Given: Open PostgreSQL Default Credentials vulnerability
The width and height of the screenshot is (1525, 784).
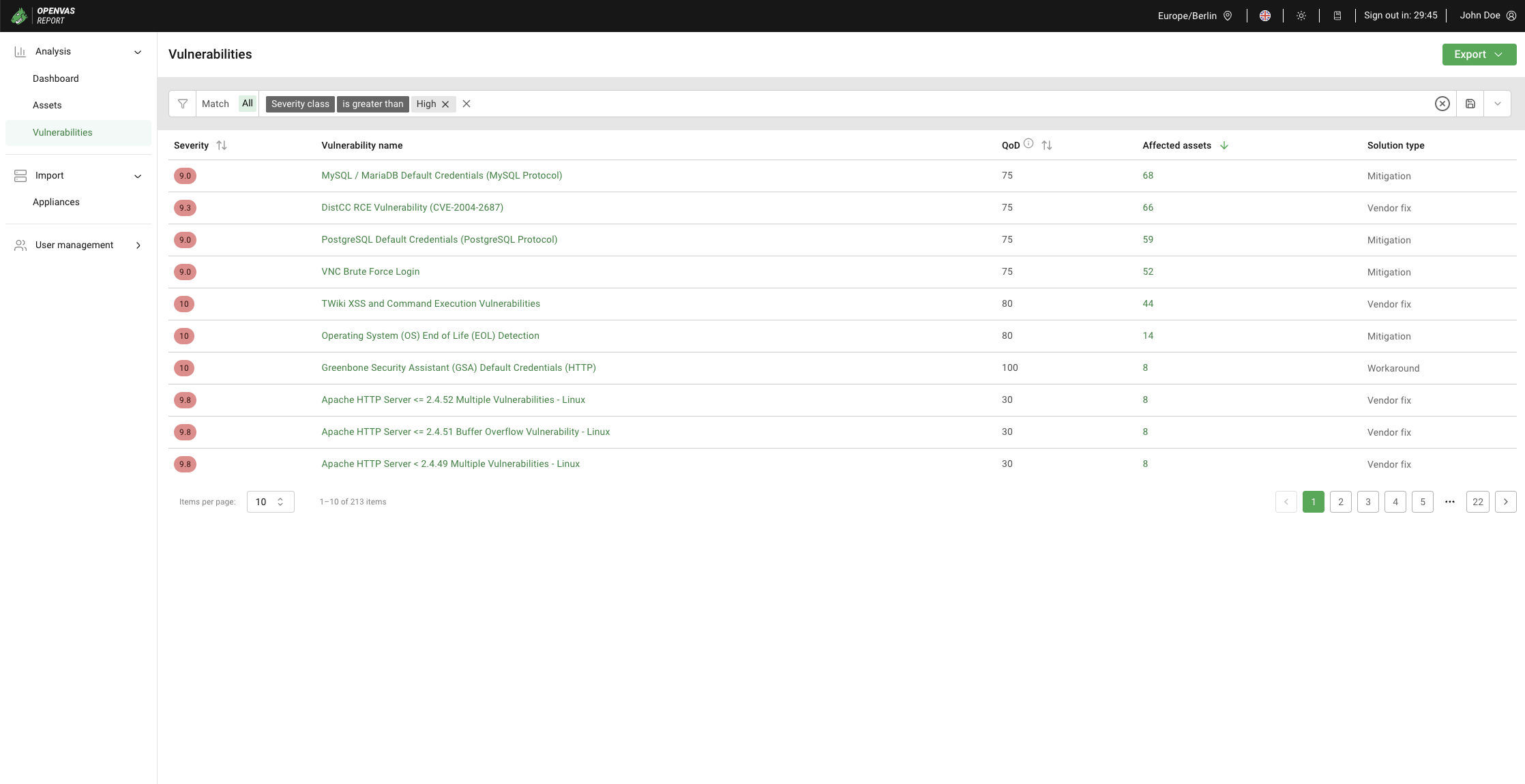Looking at the screenshot, I should click(439, 239).
